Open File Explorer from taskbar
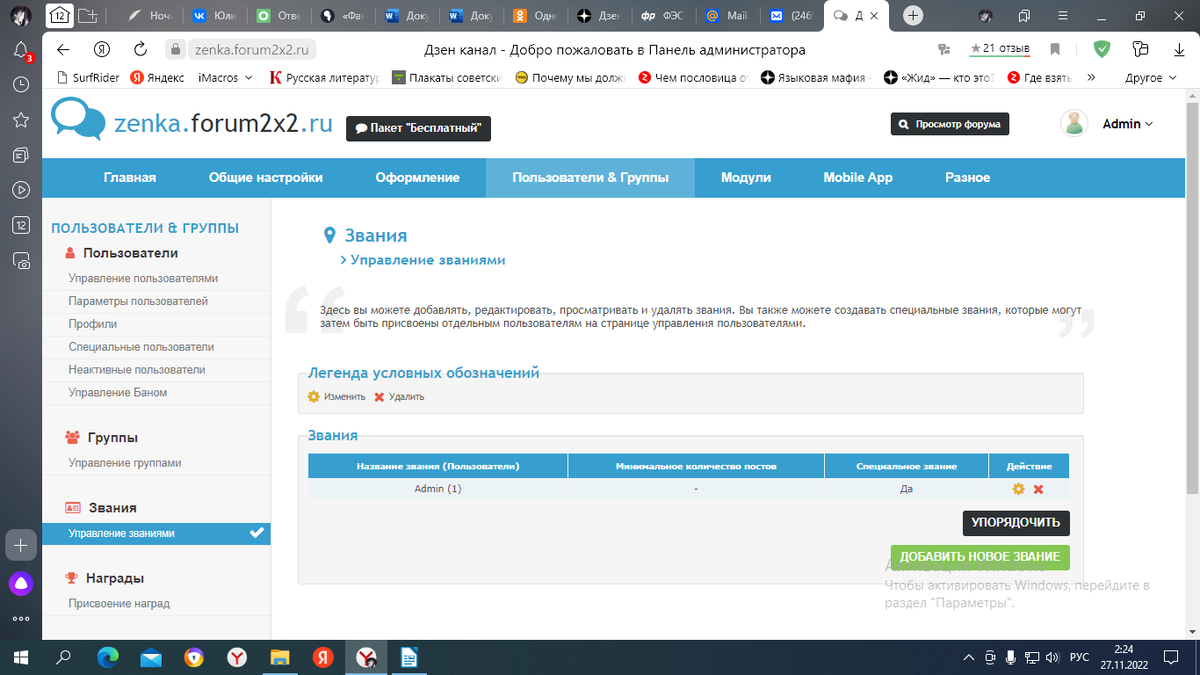The width and height of the screenshot is (1200, 675). [x=280, y=657]
